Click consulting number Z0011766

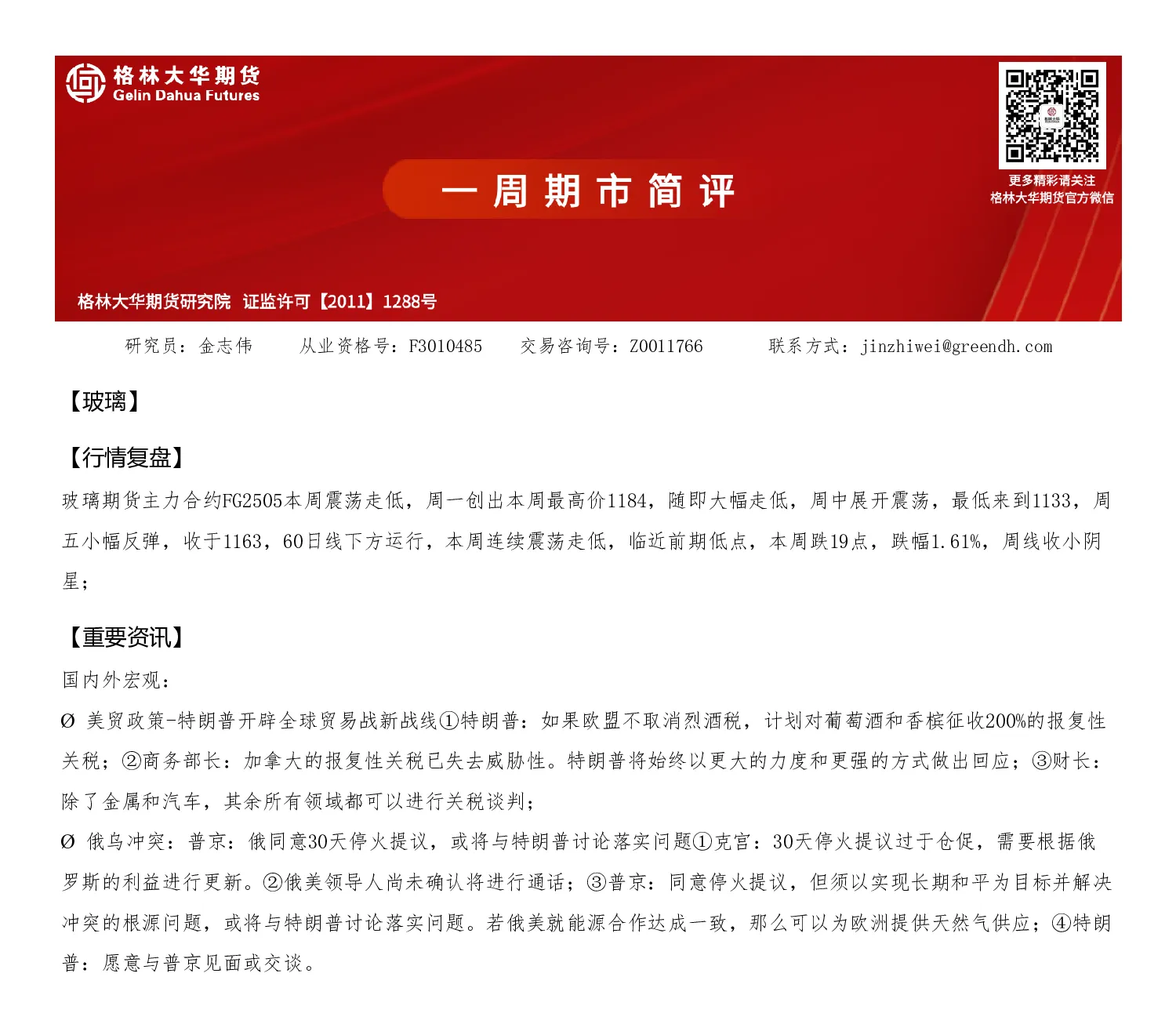[666, 346]
